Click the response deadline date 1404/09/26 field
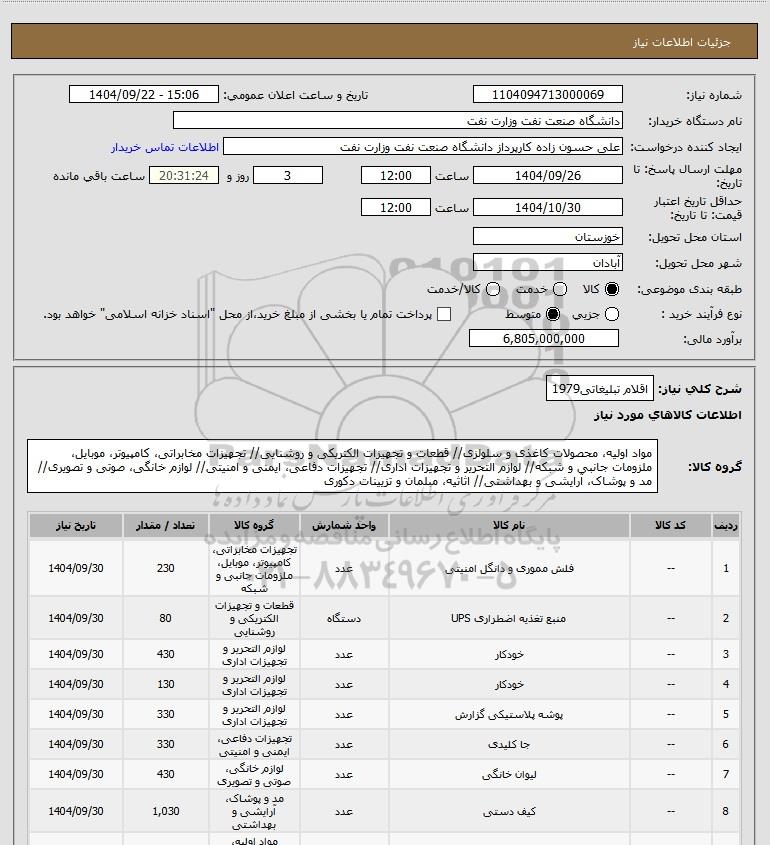This screenshot has height=845, width=770. [x=547, y=175]
